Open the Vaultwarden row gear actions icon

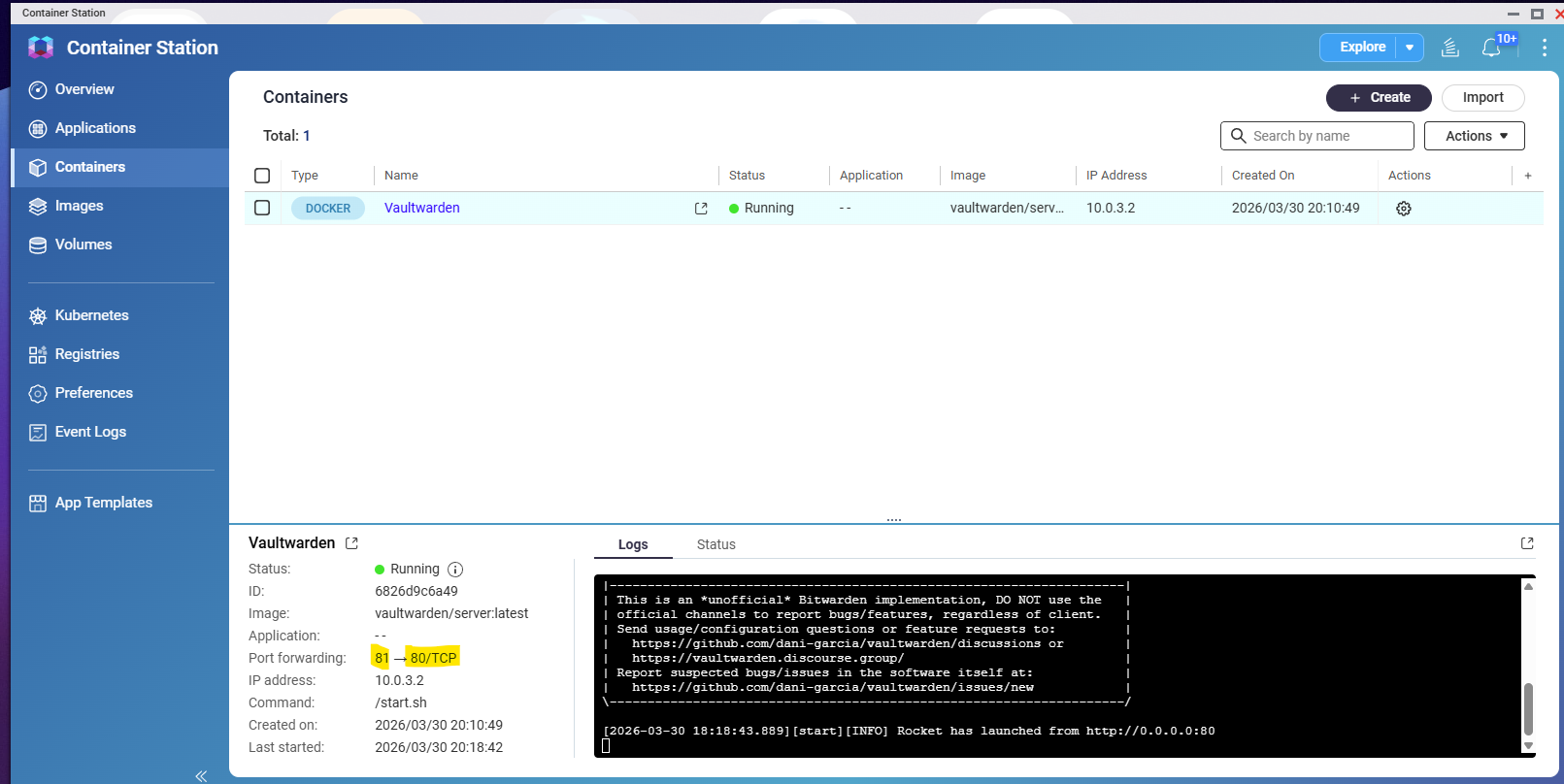click(x=1403, y=209)
